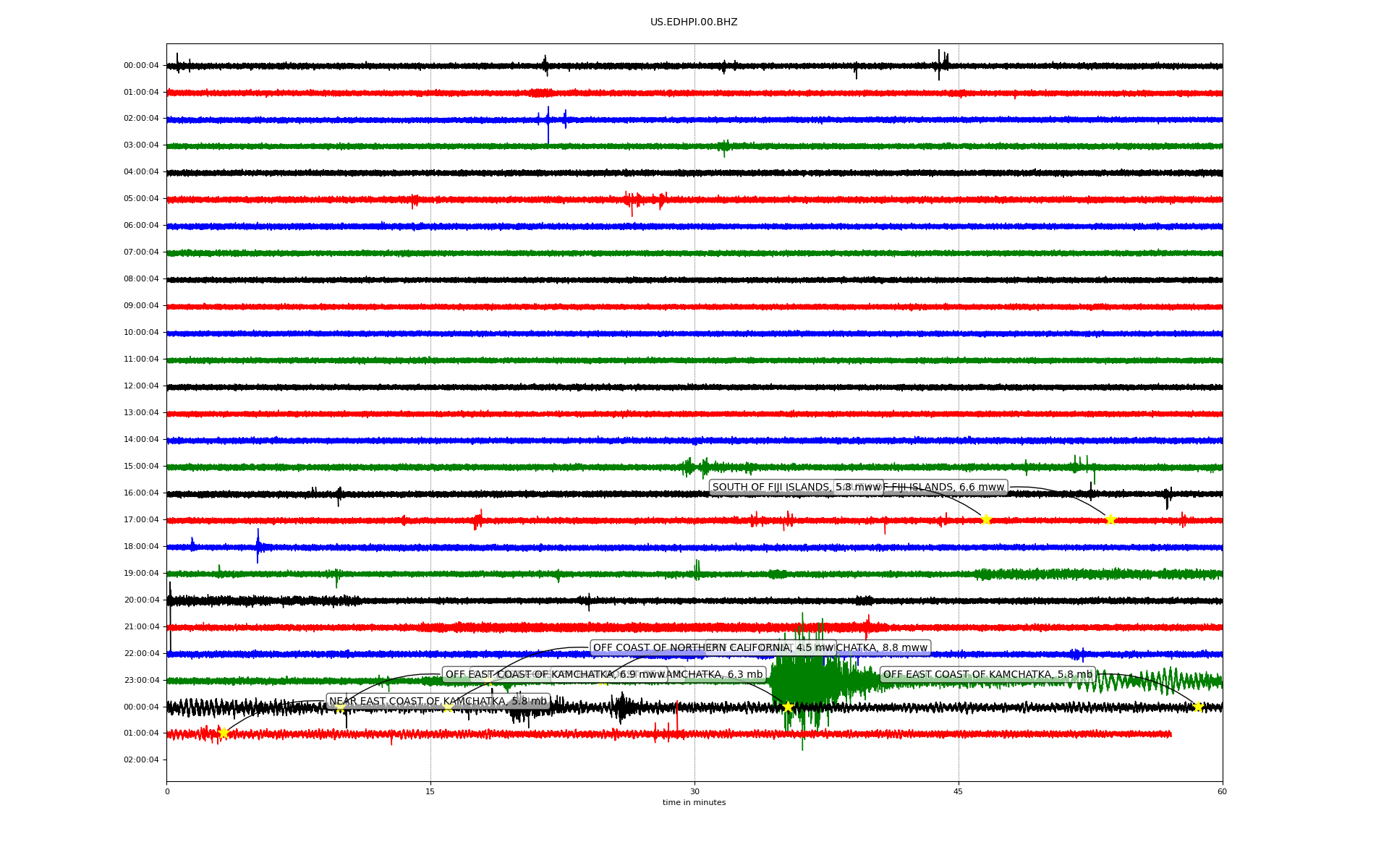
Task: Click the star linked to the 6.9 mww label
Action: (341, 707)
